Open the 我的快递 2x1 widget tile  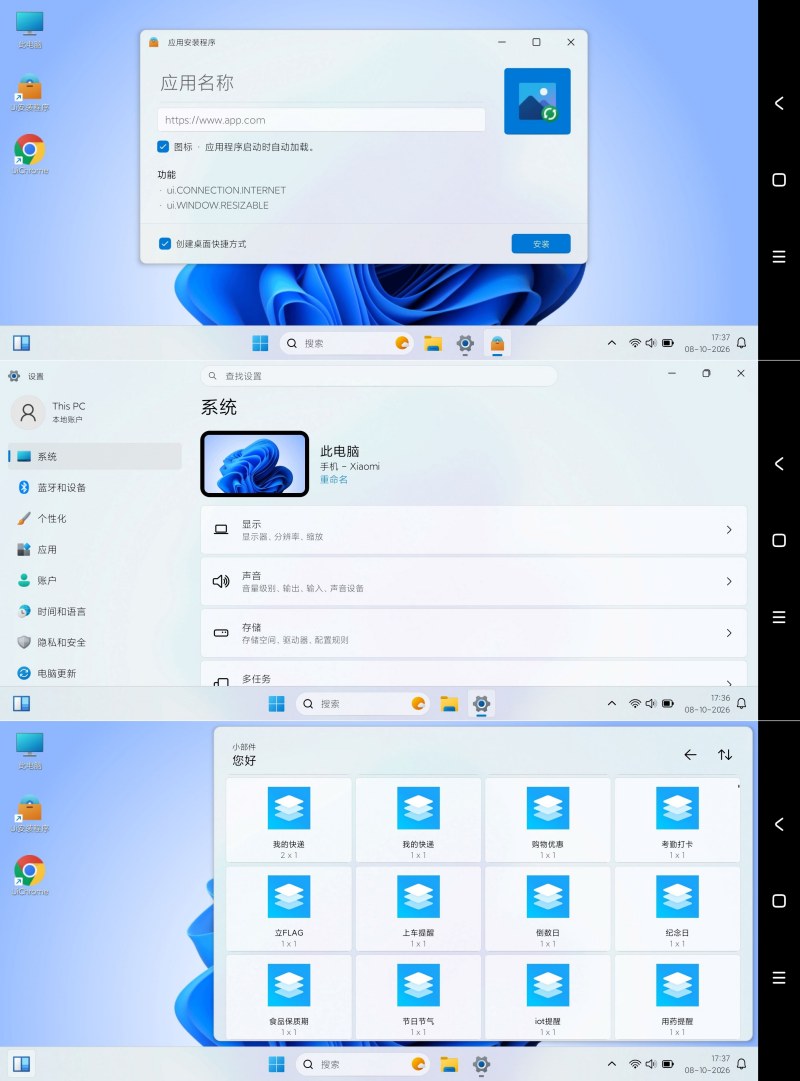[x=289, y=820]
